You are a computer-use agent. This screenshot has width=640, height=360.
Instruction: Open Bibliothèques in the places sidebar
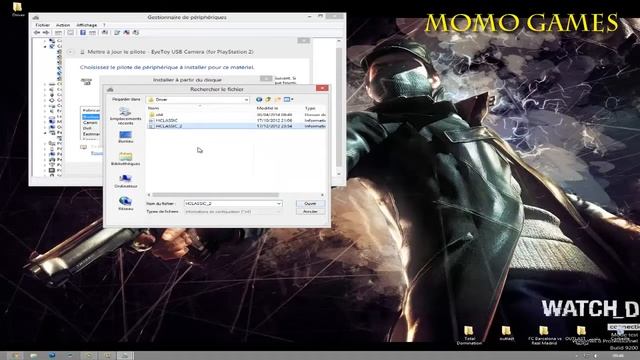(x=125, y=159)
